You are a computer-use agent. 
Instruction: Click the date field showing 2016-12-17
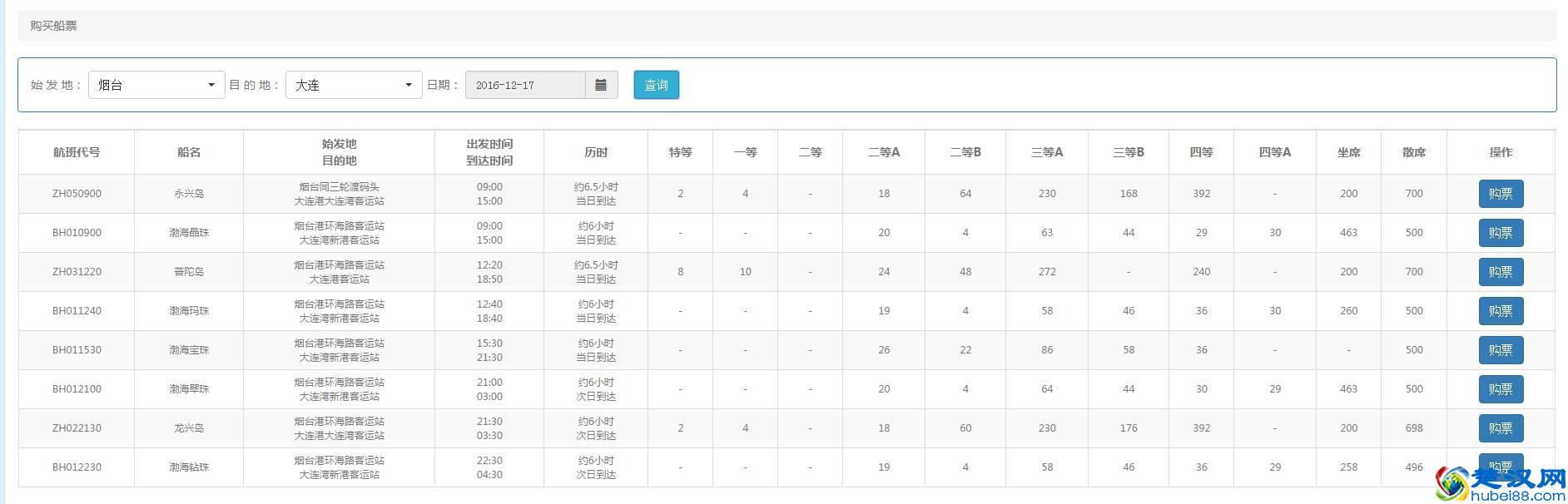(x=525, y=85)
